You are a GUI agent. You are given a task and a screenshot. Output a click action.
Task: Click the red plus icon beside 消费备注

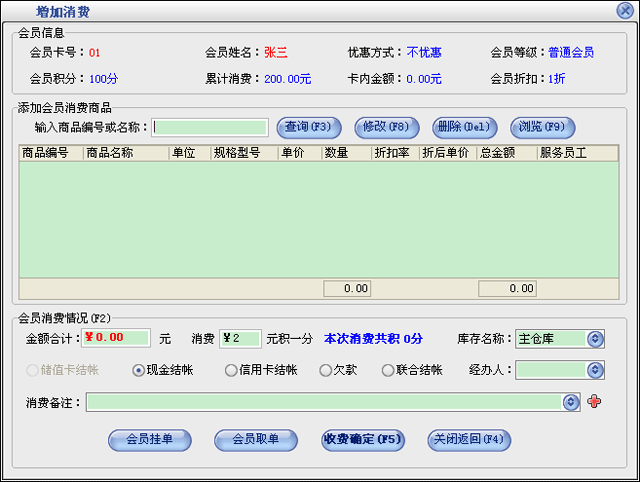pos(596,402)
